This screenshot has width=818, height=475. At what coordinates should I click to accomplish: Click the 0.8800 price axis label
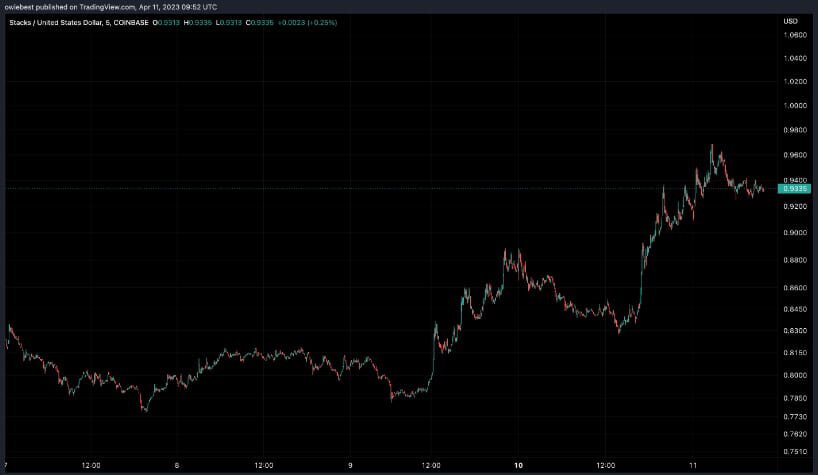[795, 260]
